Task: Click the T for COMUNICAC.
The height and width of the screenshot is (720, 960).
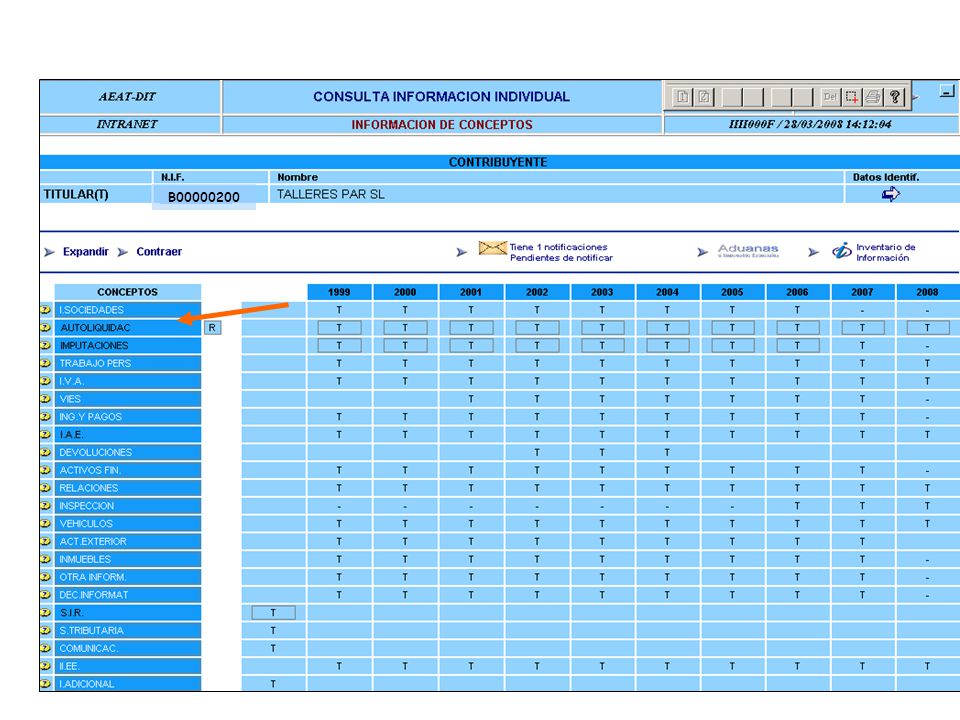Action: (x=273, y=648)
